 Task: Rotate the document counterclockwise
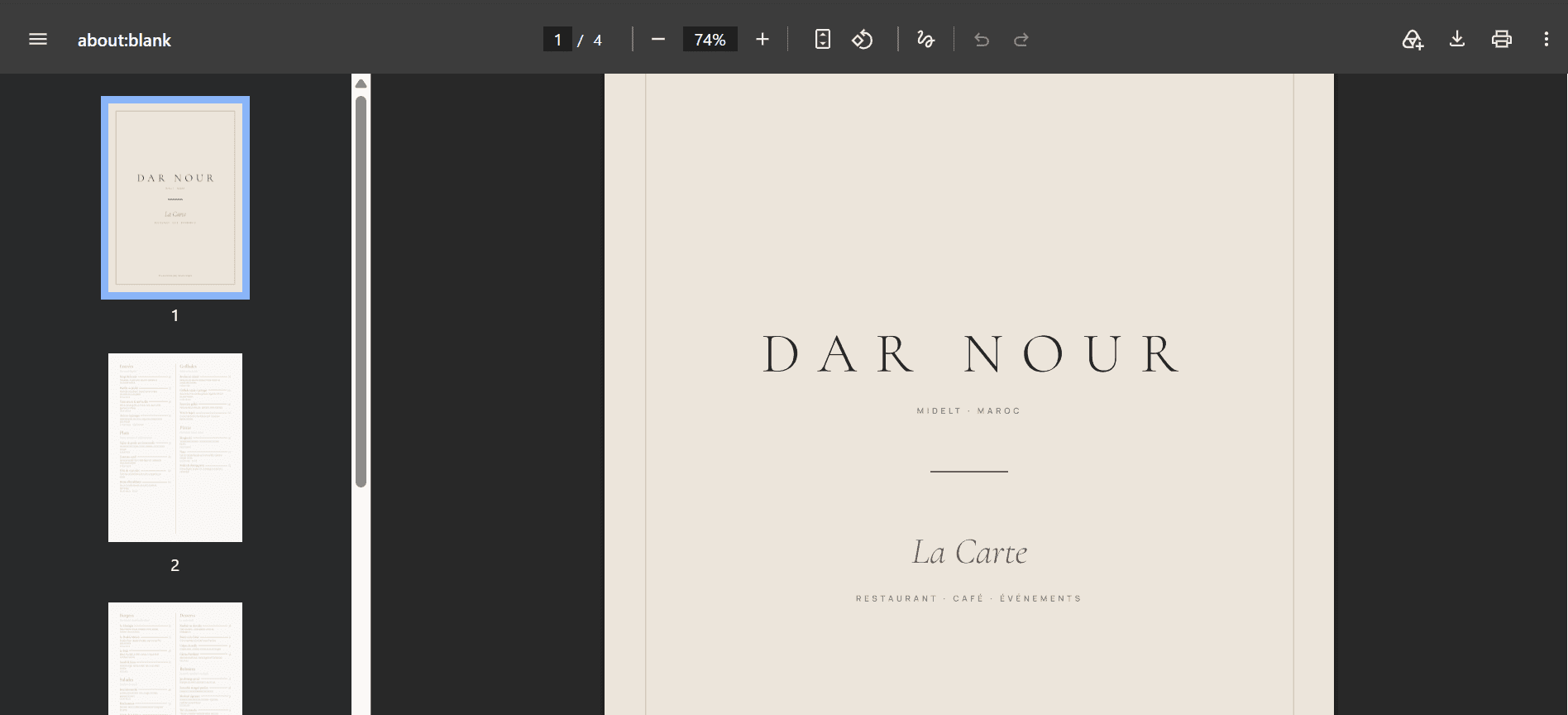click(863, 40)
